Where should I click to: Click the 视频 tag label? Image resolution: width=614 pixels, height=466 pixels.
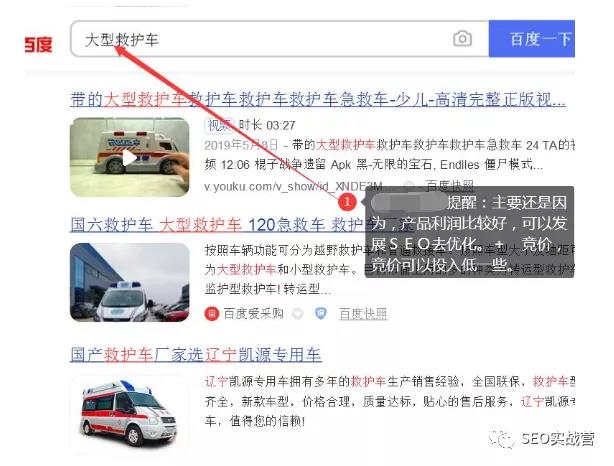[x=219, y=125]
